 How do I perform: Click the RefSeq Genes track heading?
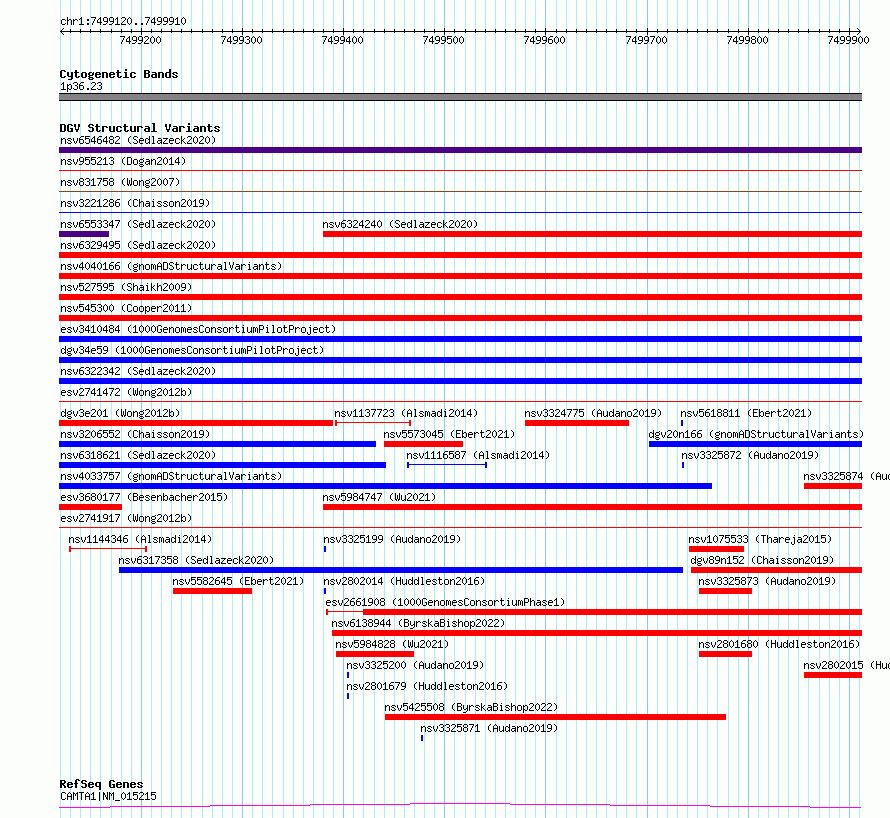[101, 784]
